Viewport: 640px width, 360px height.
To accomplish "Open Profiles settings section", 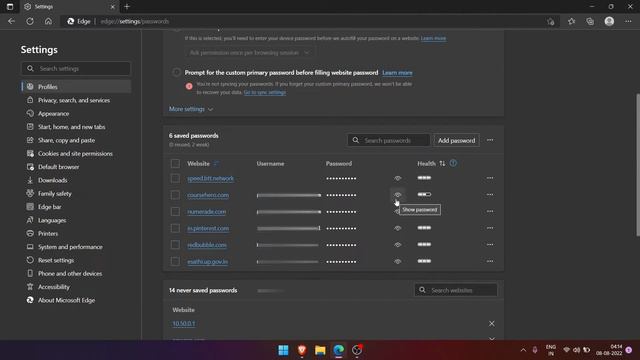I will pyautogui.click(x=76, y=87).
